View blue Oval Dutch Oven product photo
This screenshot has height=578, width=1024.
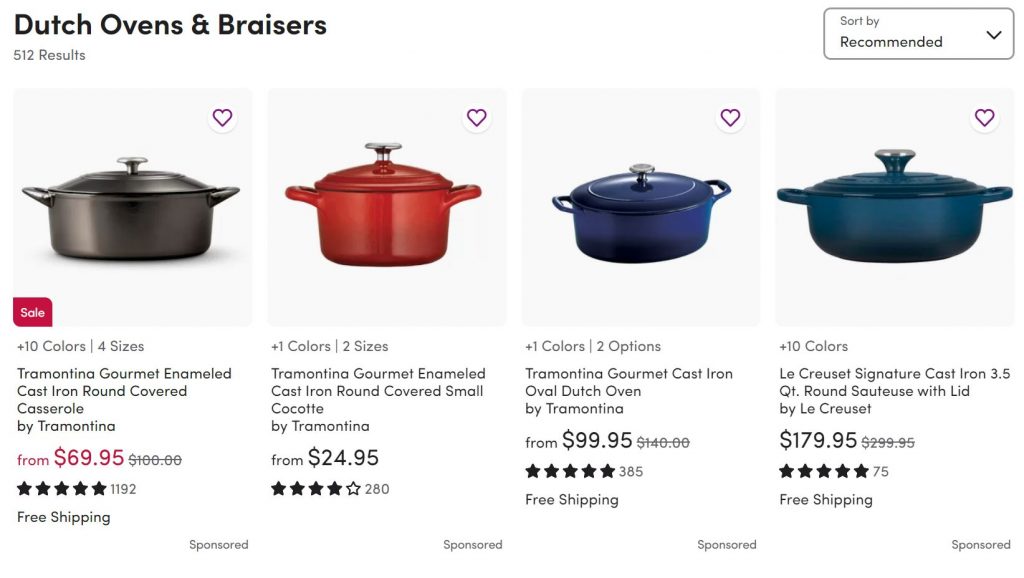(641, 207)
